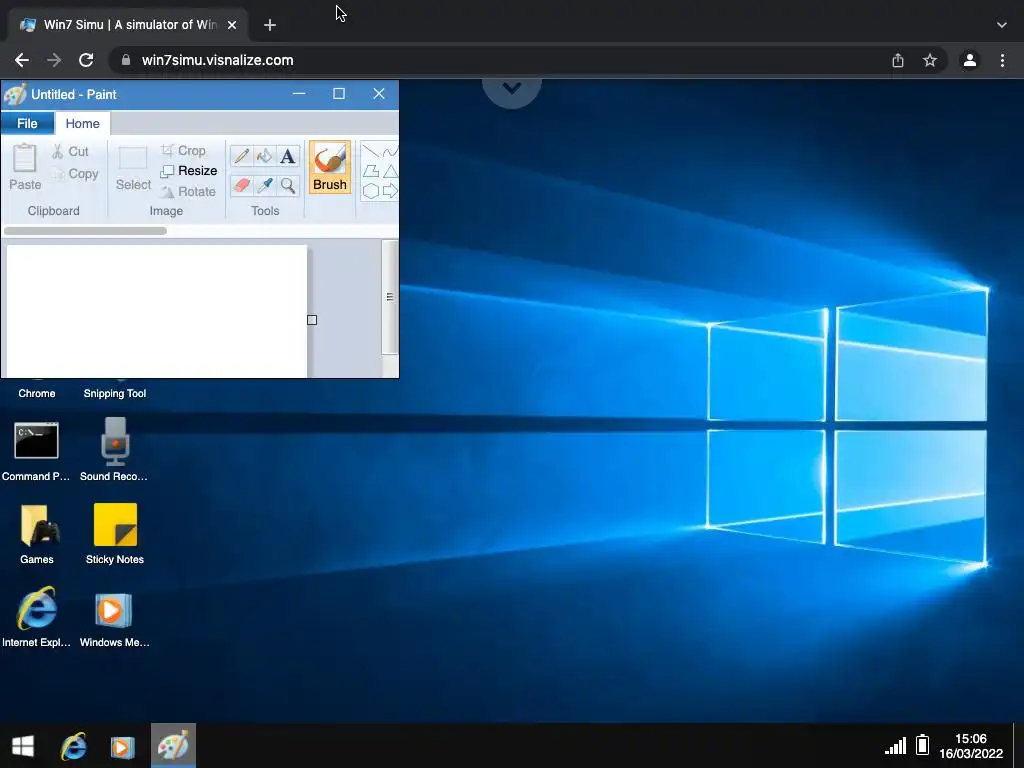Click the vertical canvas scrollbar in Paint
This screenshot has height=768, width=1024.
coord(390,297)
